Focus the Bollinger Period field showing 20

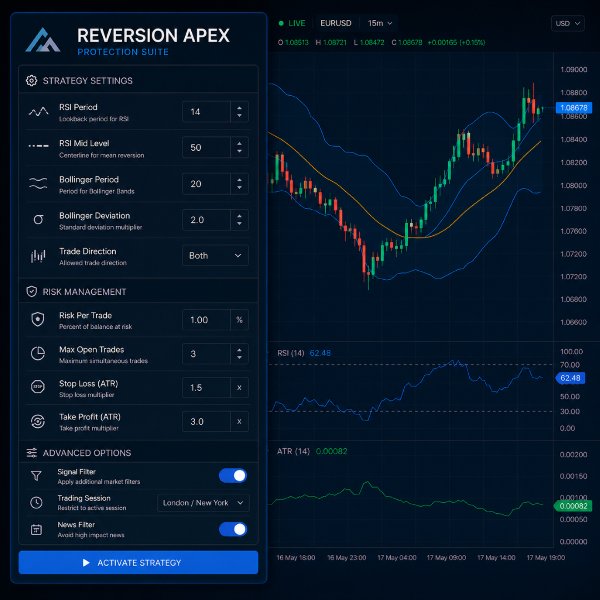pyautogui.click(x=207, y=184)
